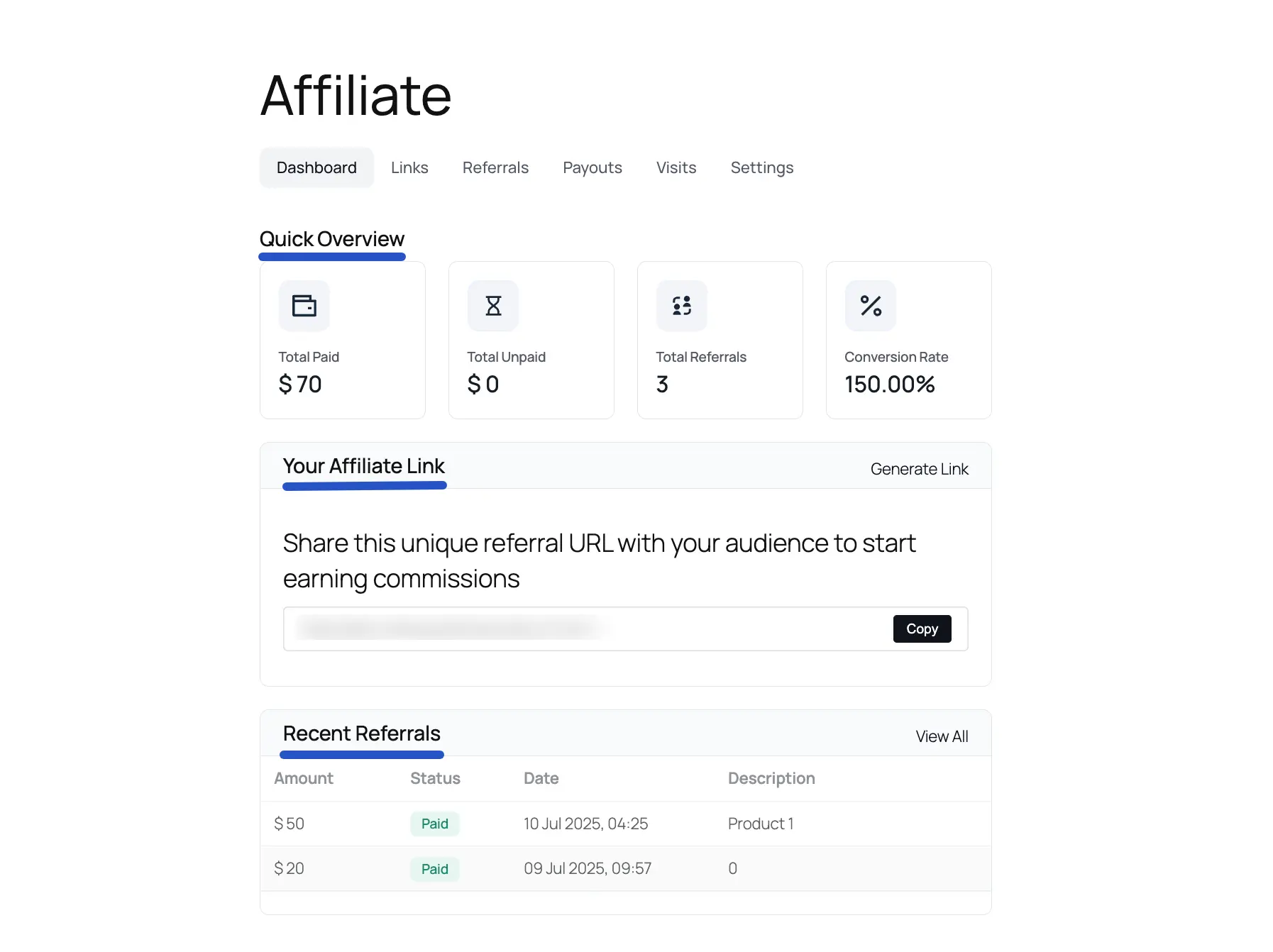
Task: Click the Amount column header
Action: click(x=303, y=778)
